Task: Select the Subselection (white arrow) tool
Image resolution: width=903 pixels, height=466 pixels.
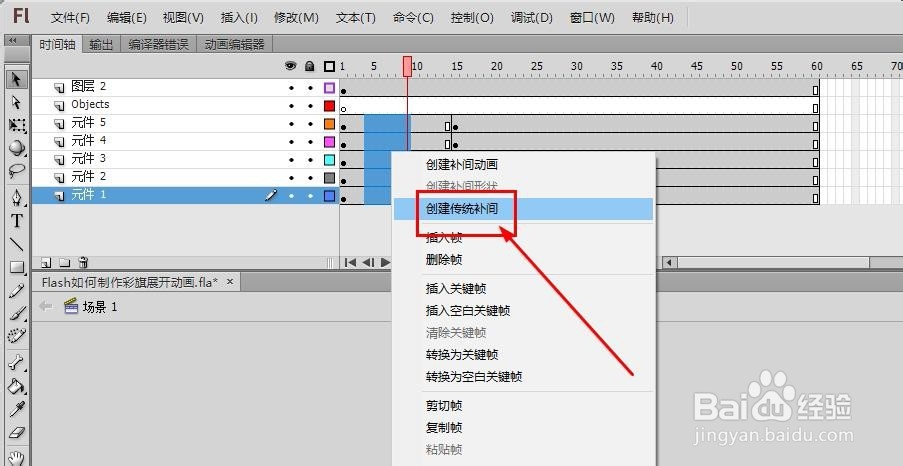Action: pyautogui.click(x=17, y=102)
